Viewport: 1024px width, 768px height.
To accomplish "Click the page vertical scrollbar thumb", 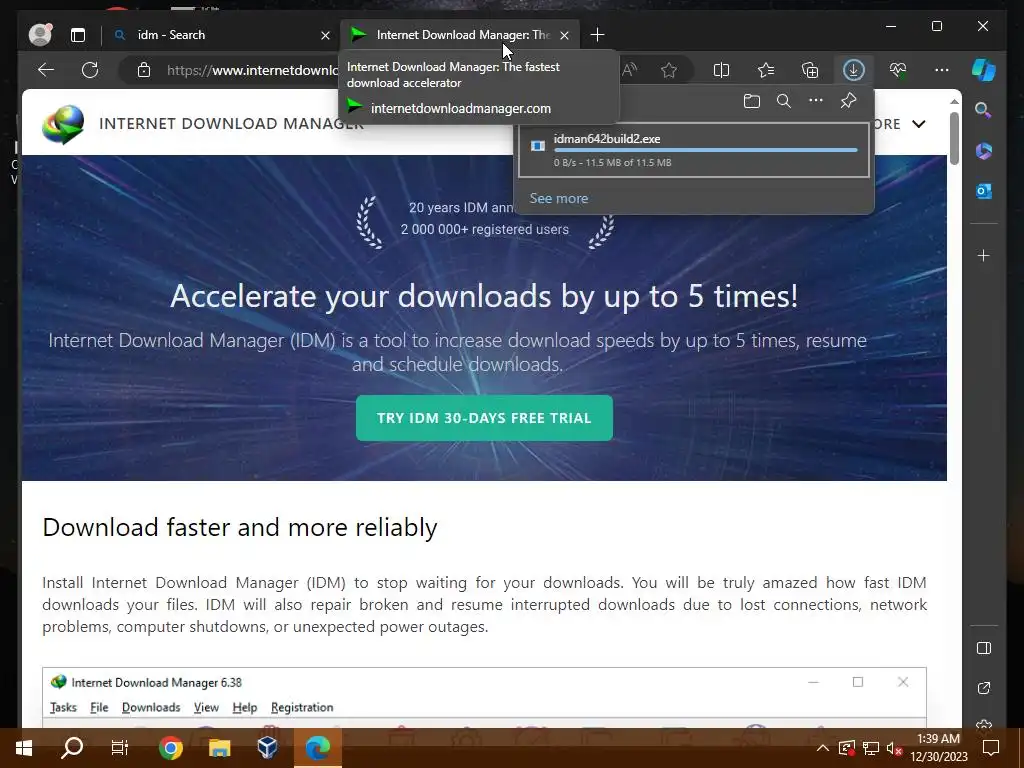I will [954, 138].
